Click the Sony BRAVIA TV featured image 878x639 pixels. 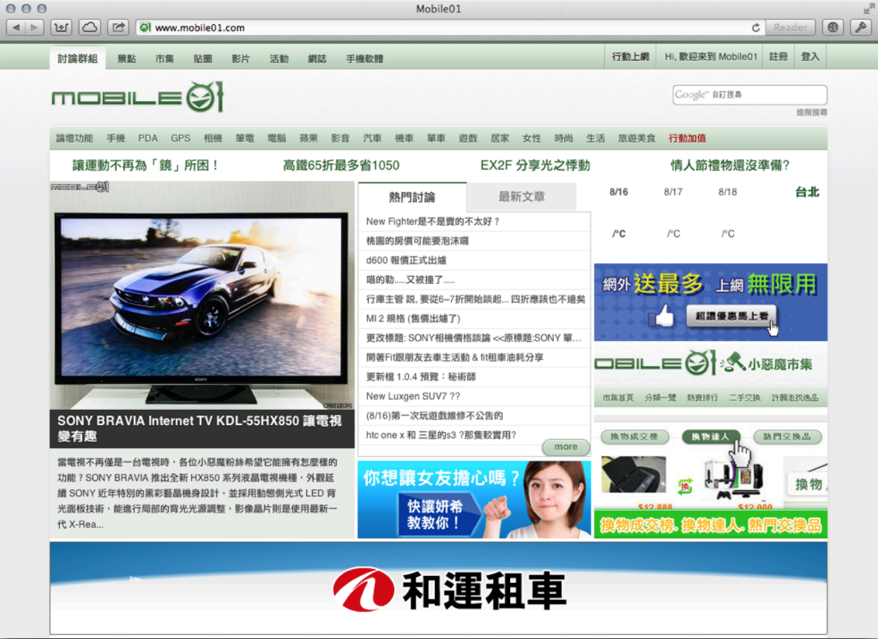click(x=202, y=295)
